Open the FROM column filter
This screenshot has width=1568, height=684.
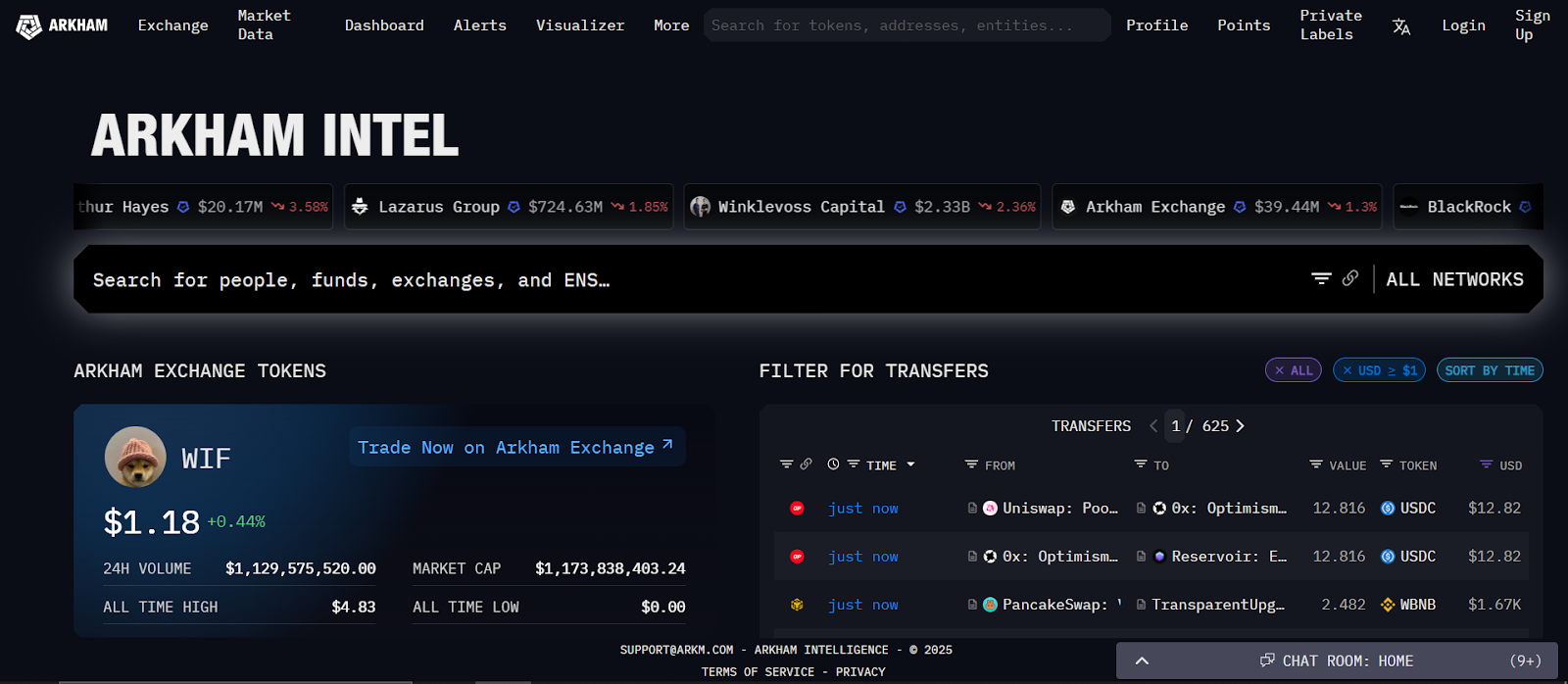pyautogui.click(x=971, y=464)
